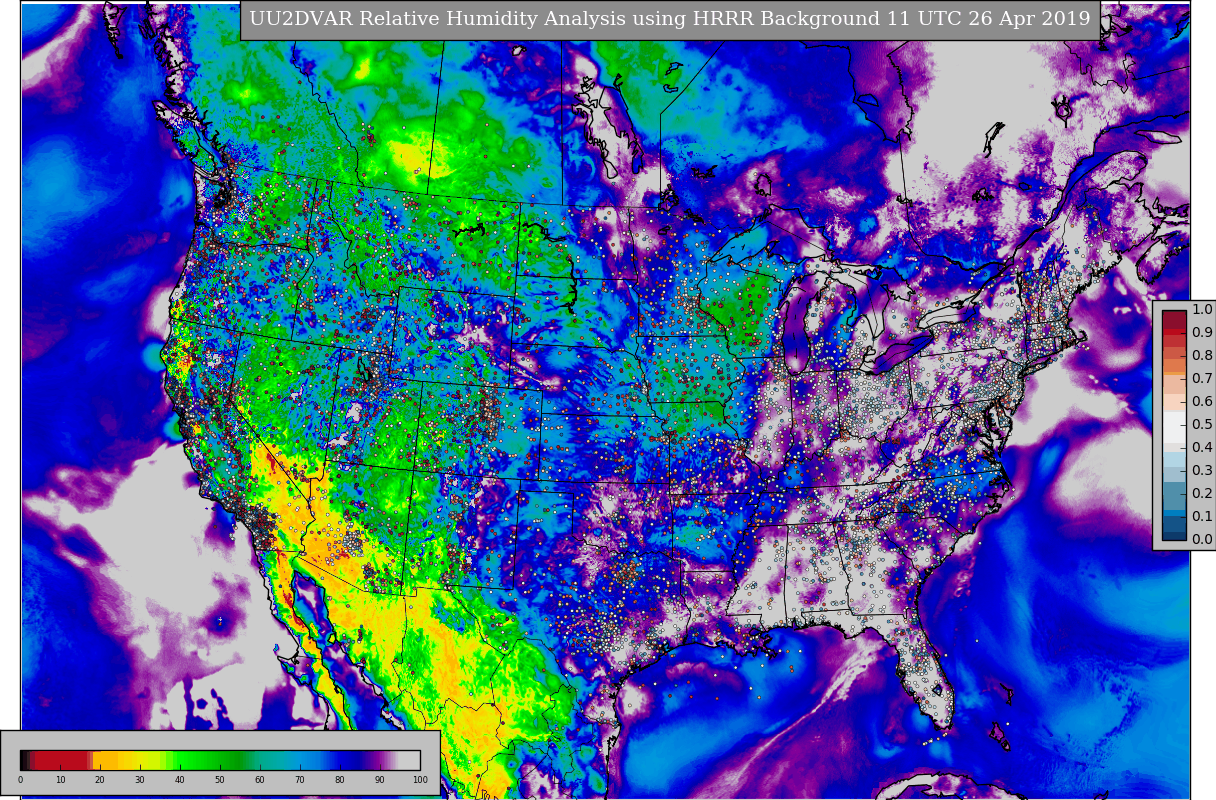Click the 0.4 label on the right legend
The image size is (1216, 800).
[1202, 447]
